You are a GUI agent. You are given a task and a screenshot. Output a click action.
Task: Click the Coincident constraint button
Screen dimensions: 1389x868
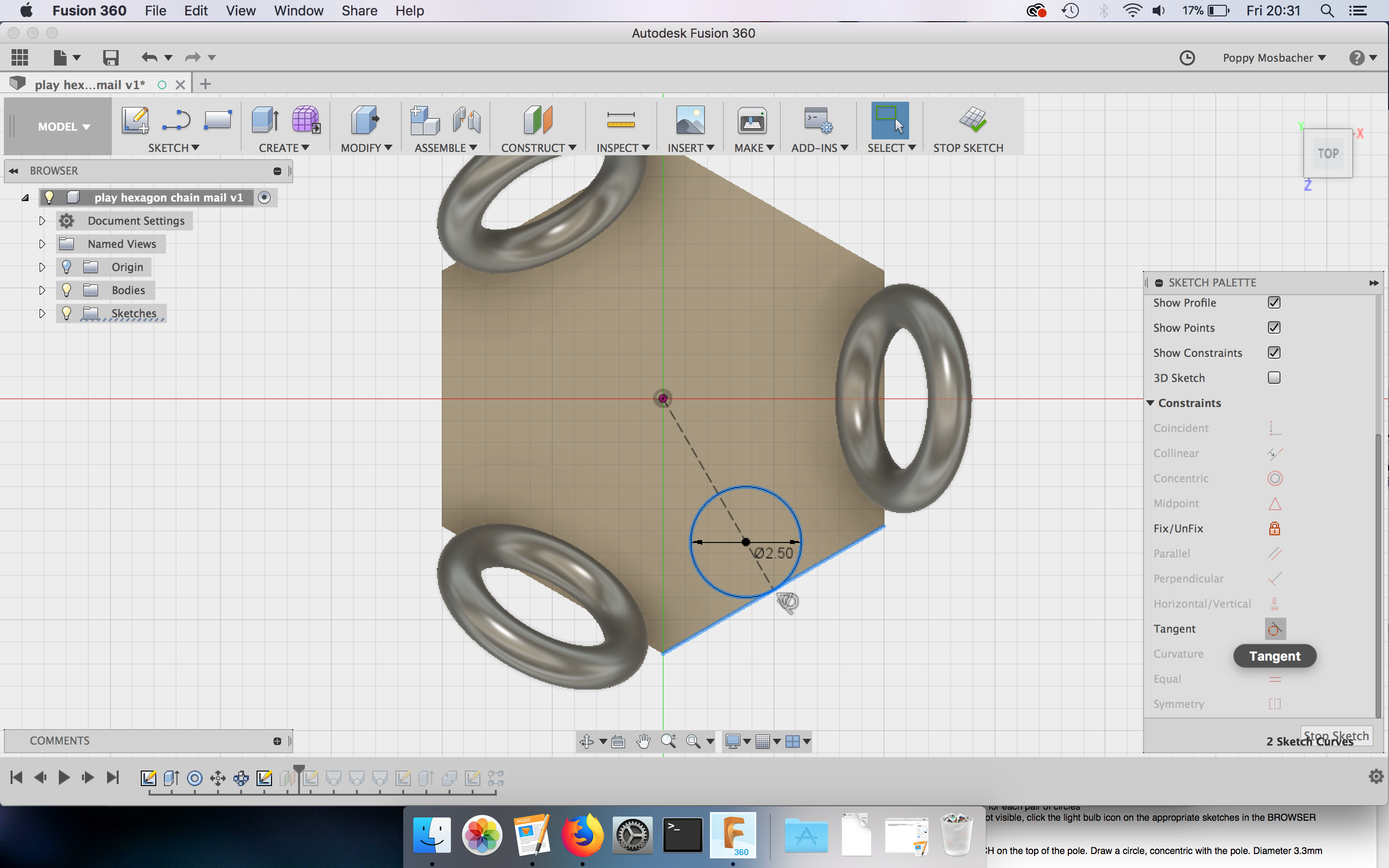[x=1275, y=428]
